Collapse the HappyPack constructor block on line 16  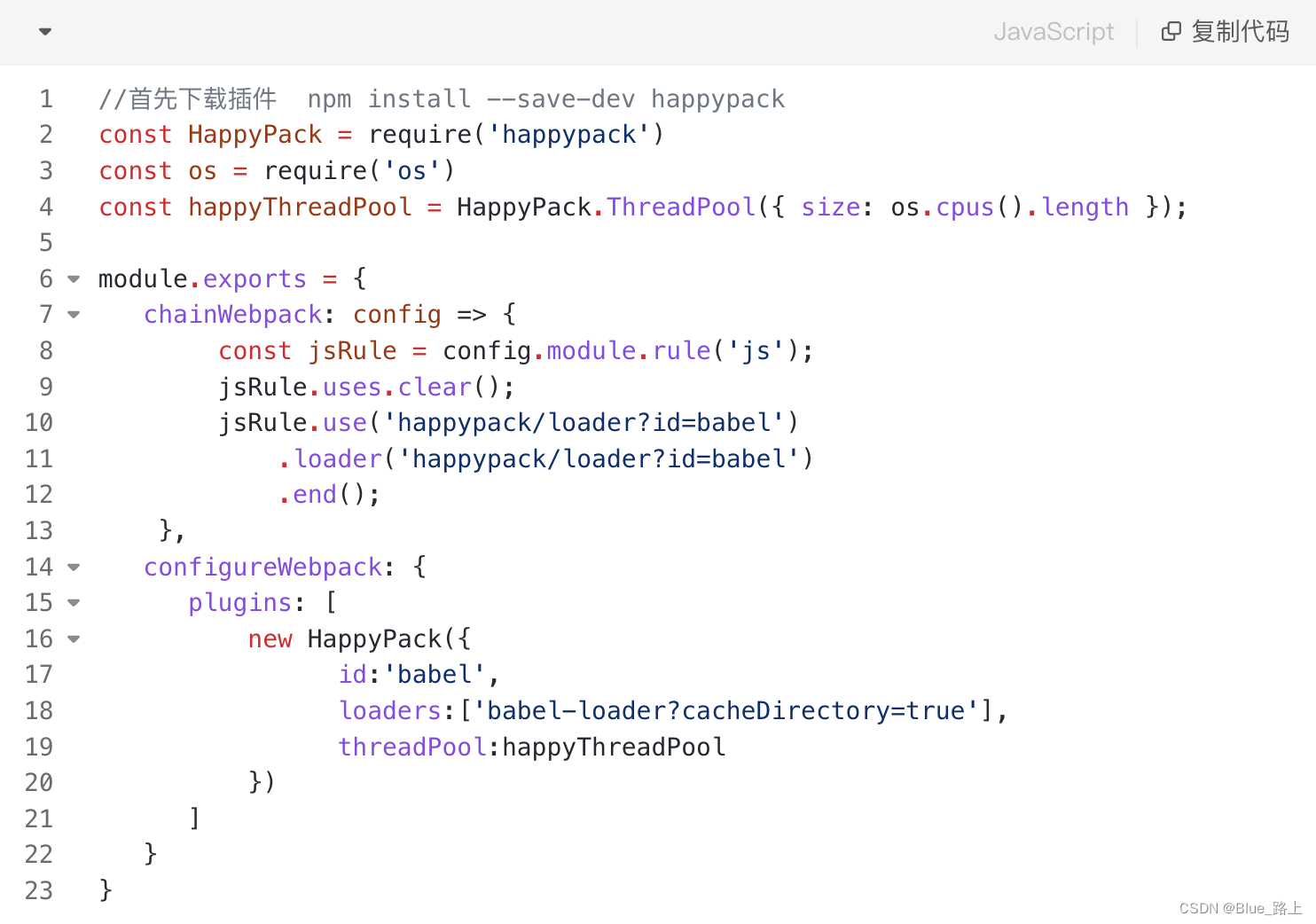point(73,638)
